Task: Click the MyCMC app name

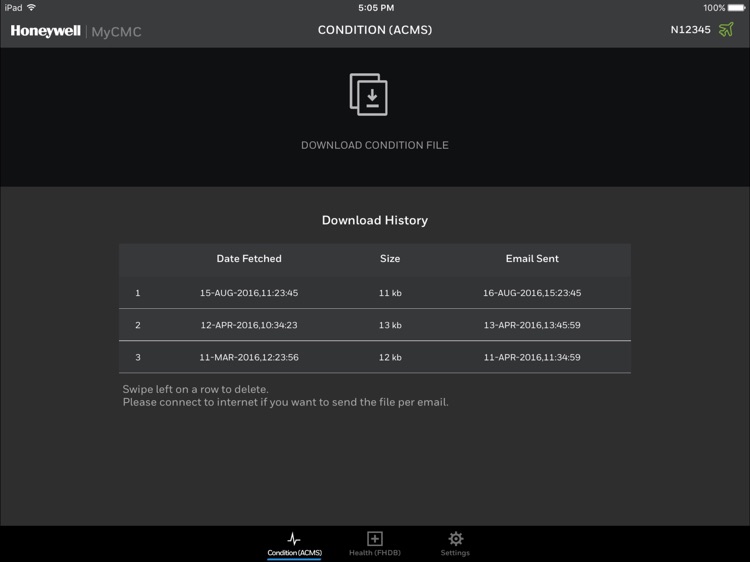Action: [x=116, y=32]
